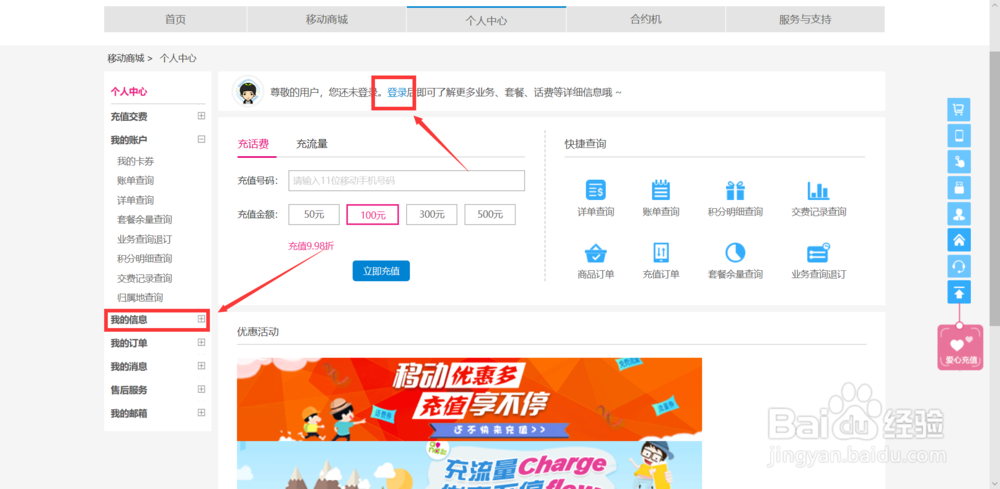This screenshot has width=1000, height=489.
Task: Select the 100元 recharge amount
Action: pos(372,215)
